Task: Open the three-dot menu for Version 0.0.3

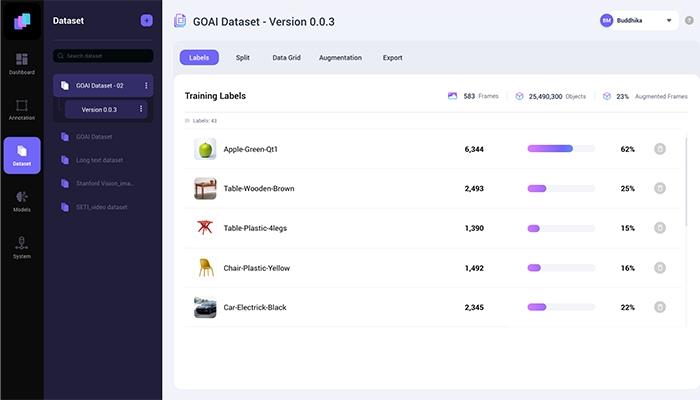Action: point(141,109)
